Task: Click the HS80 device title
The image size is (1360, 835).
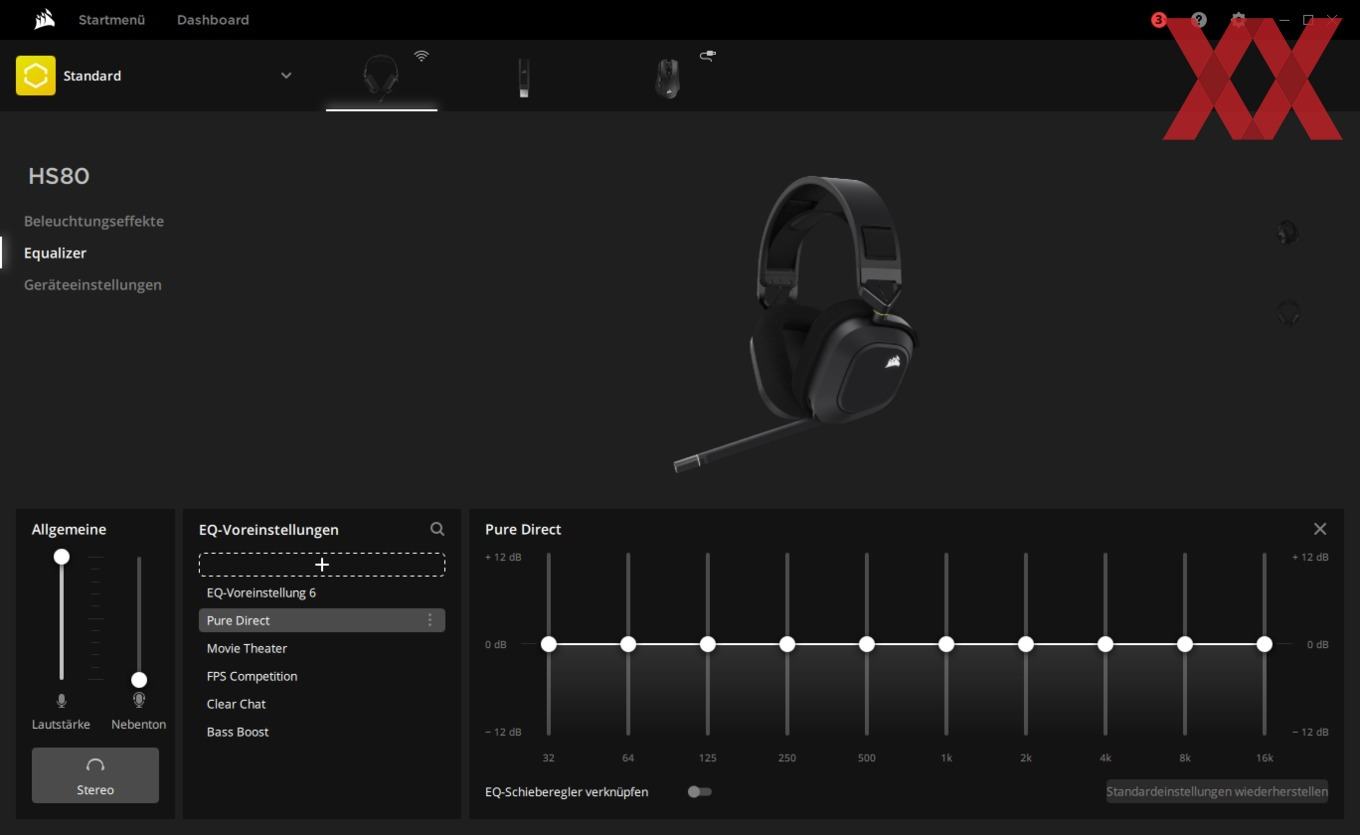Action: (59, 176)
